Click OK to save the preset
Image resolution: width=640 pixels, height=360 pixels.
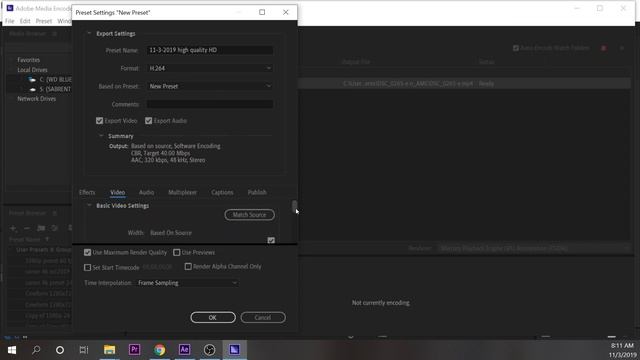(213, 318)
